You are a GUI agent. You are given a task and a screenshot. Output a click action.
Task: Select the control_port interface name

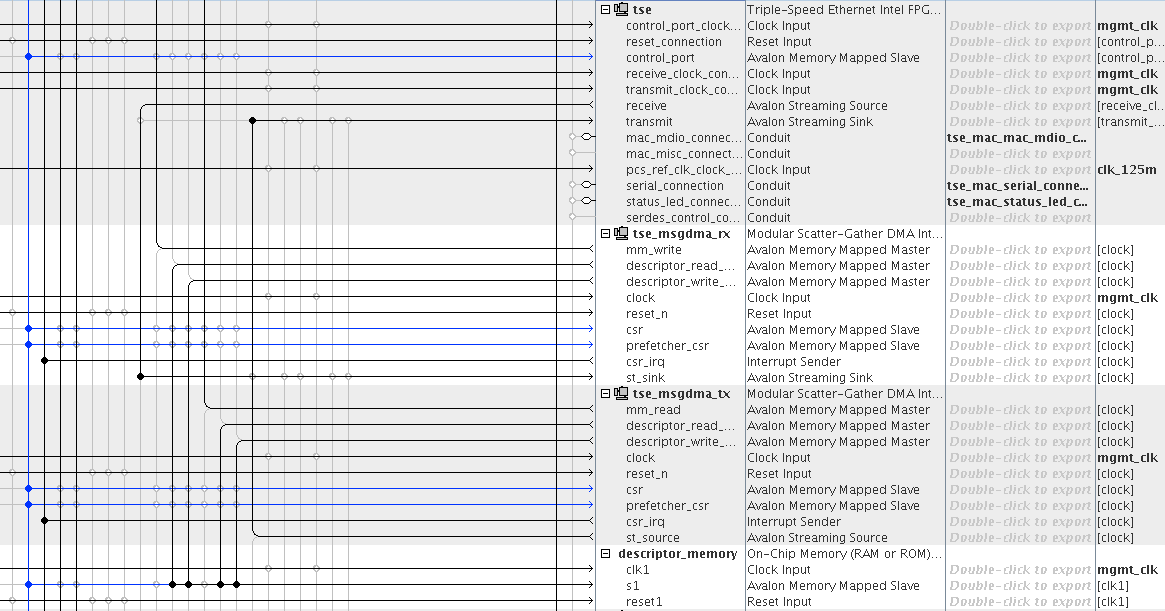click(661, 57)
